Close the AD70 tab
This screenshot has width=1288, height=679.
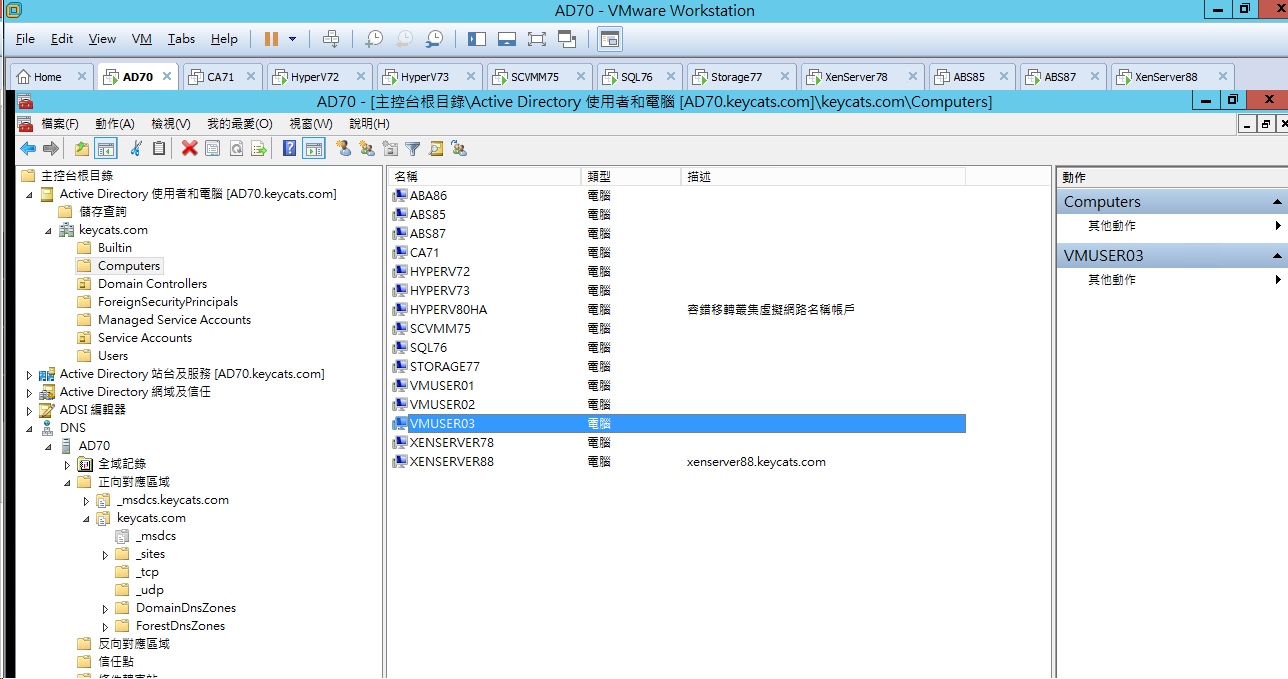click(x=167, y=76)
